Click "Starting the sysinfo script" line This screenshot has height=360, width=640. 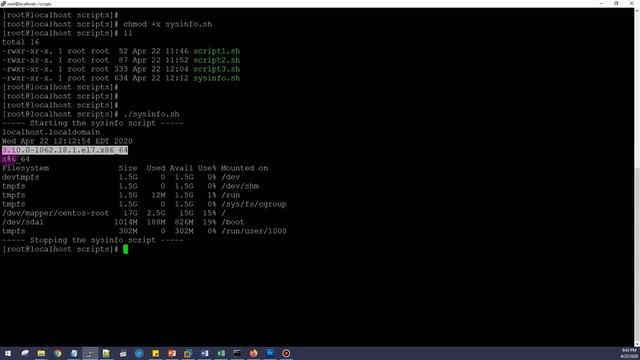click(x=93, y=123)
